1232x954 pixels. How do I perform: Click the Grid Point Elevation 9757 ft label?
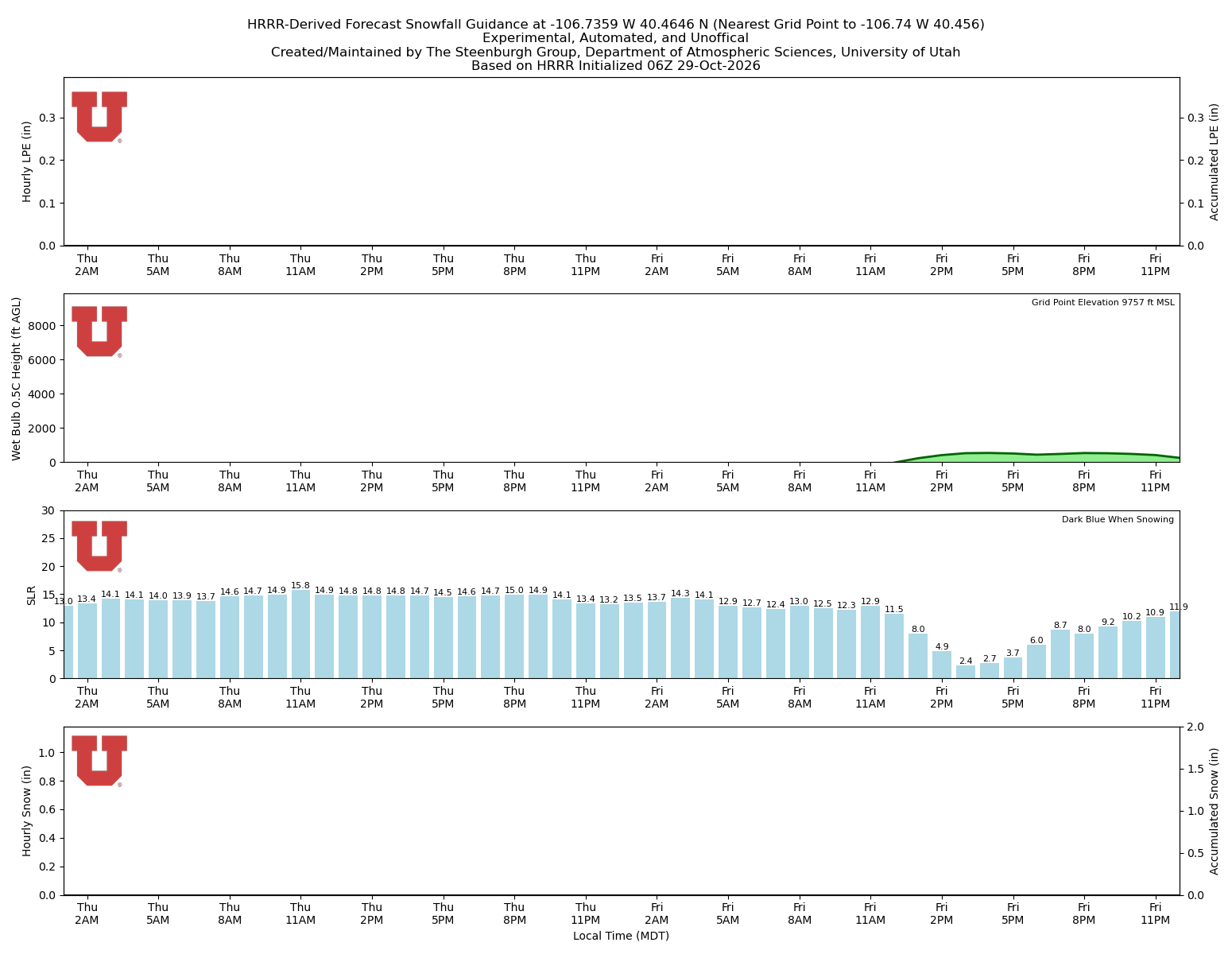pyautogui.click(x=1102, y=302)
